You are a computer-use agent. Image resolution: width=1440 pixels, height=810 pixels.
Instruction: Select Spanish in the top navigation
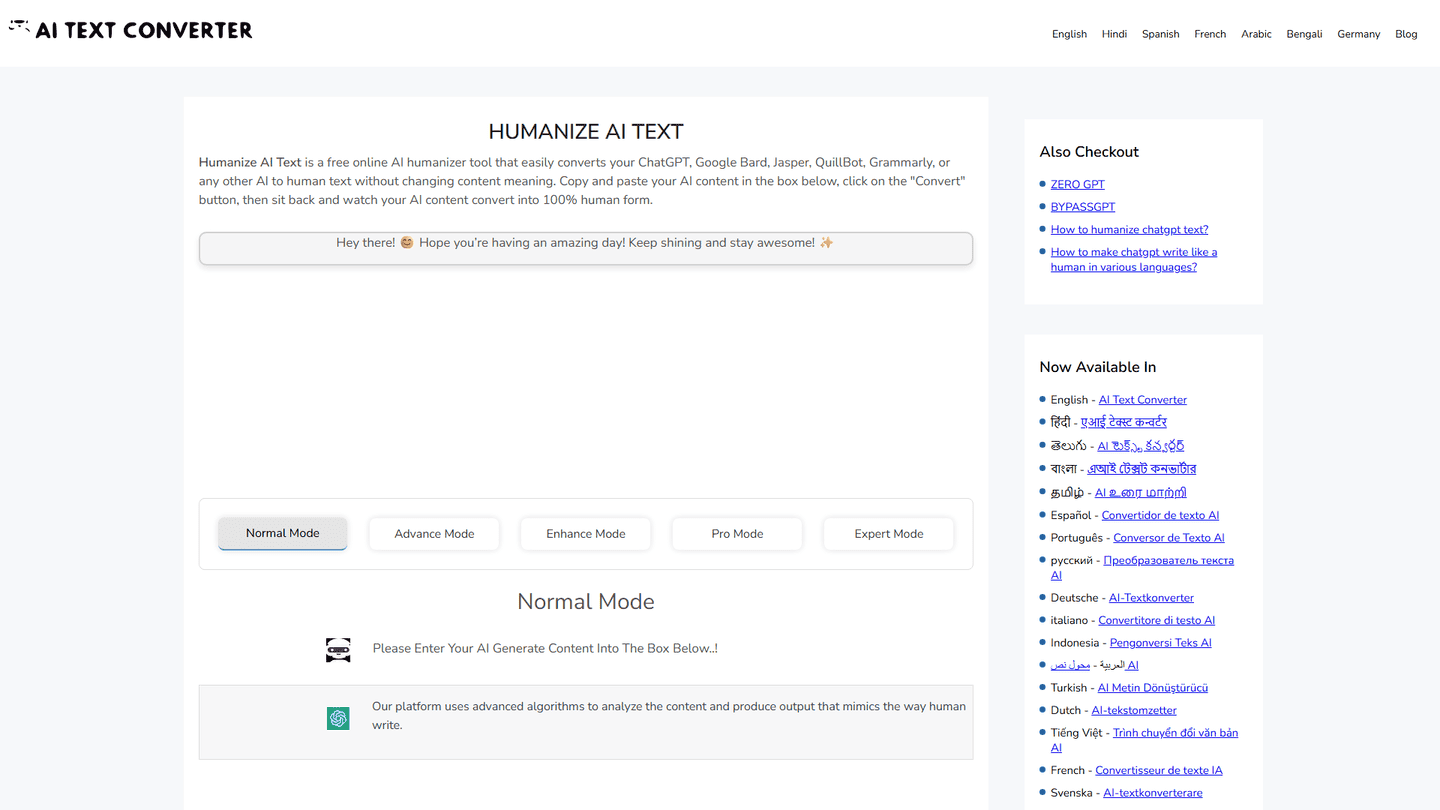tap(1160, 34)
